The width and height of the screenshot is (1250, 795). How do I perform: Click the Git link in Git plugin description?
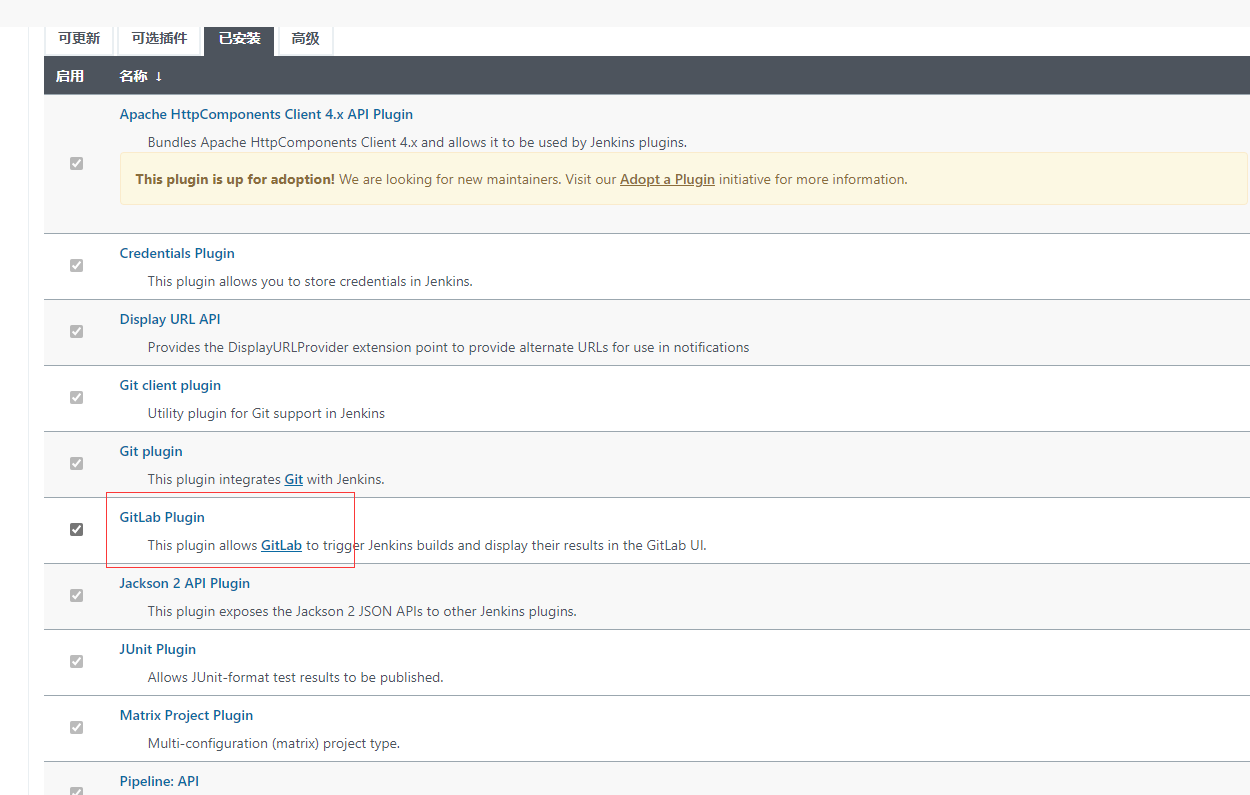[294, 479]
